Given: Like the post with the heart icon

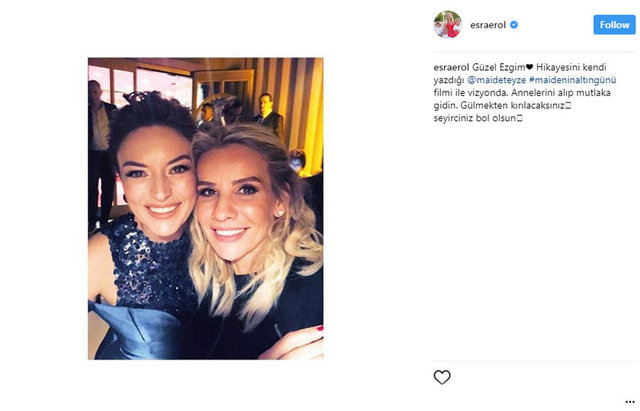Looking at the screenshot, I should coord(442,377).
